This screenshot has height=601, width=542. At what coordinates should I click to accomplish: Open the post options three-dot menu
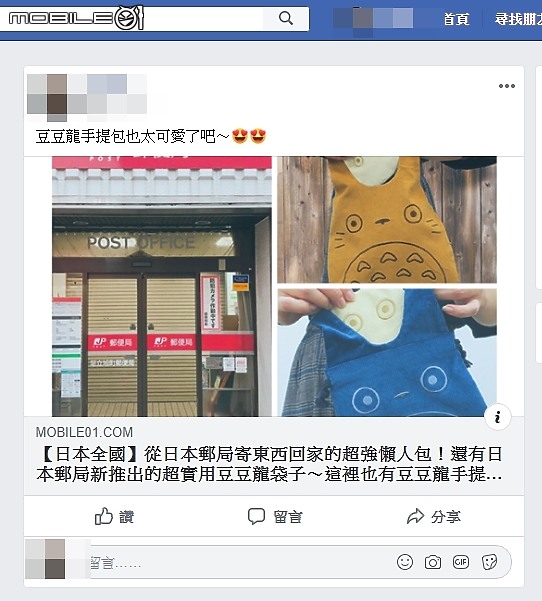(x=507, y=86)
